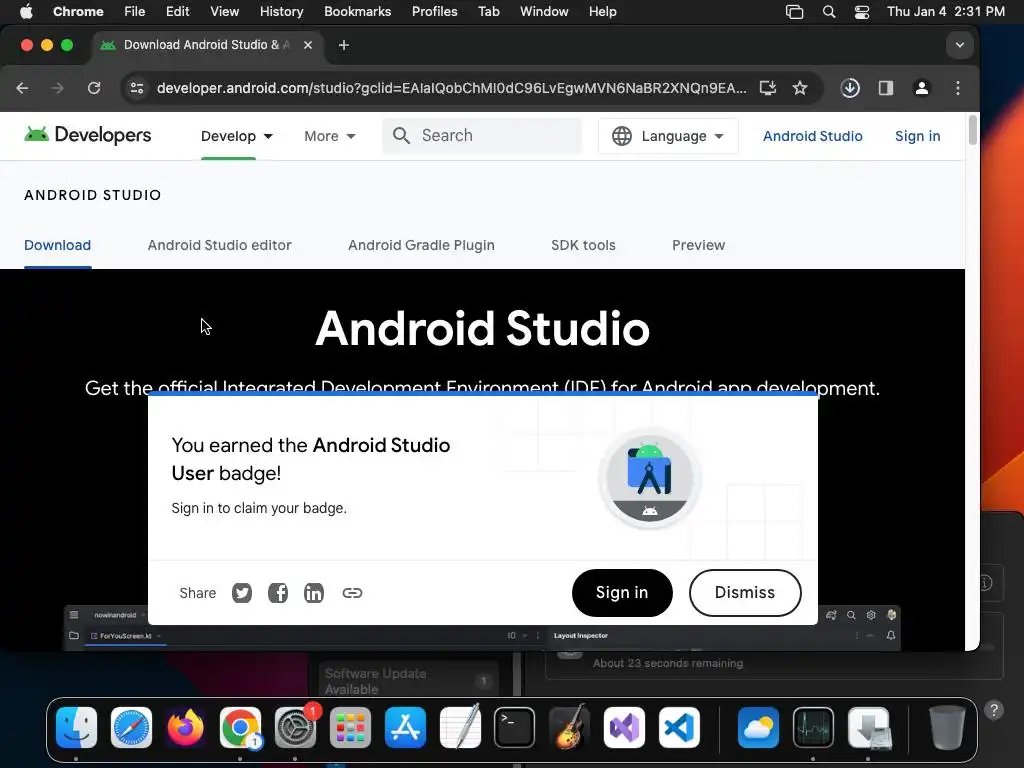Open site information icon in address bar
This screenshot has height=768, width=1024.
click(x=136, y=88)
